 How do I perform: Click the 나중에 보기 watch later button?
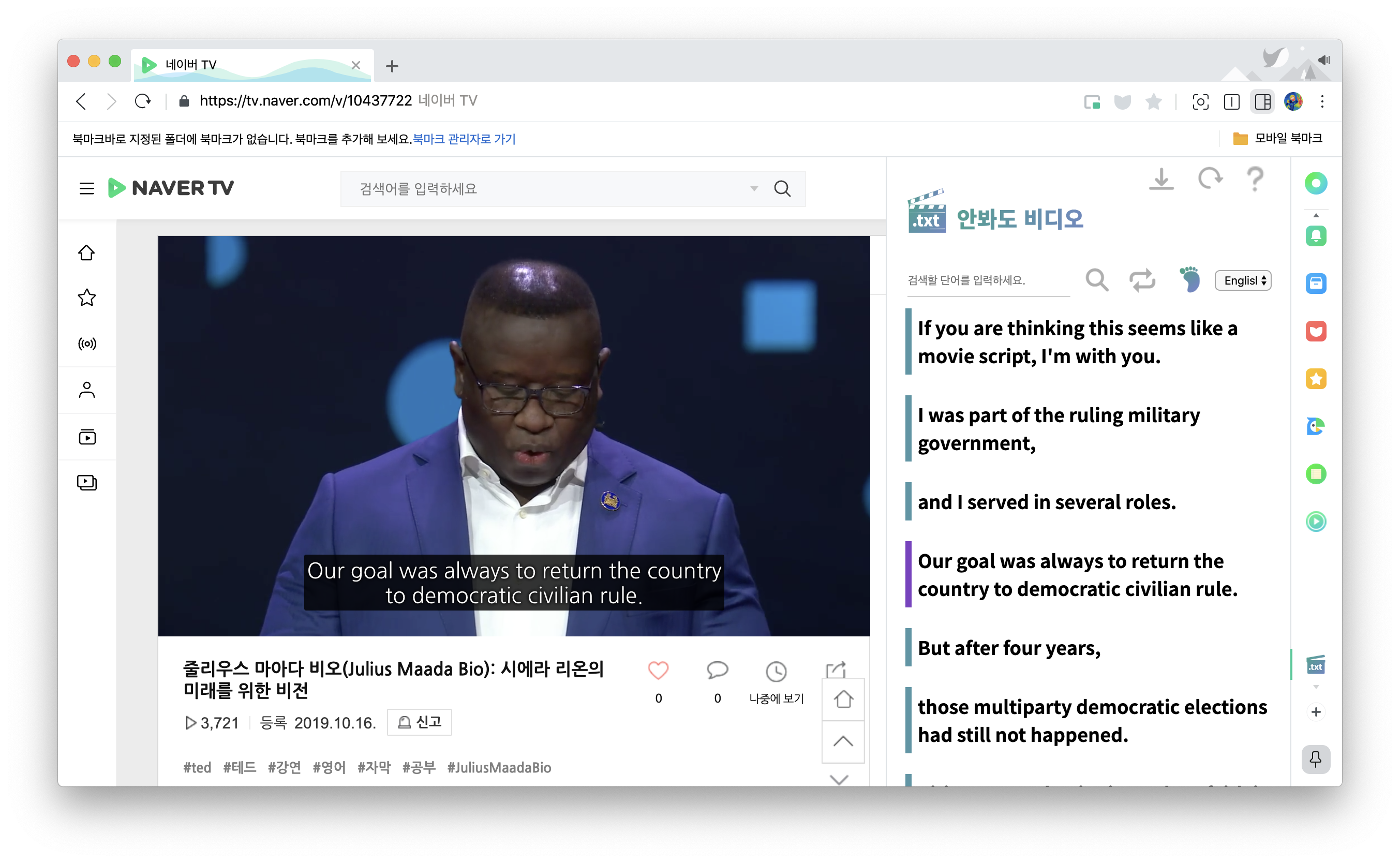point(776,681)
